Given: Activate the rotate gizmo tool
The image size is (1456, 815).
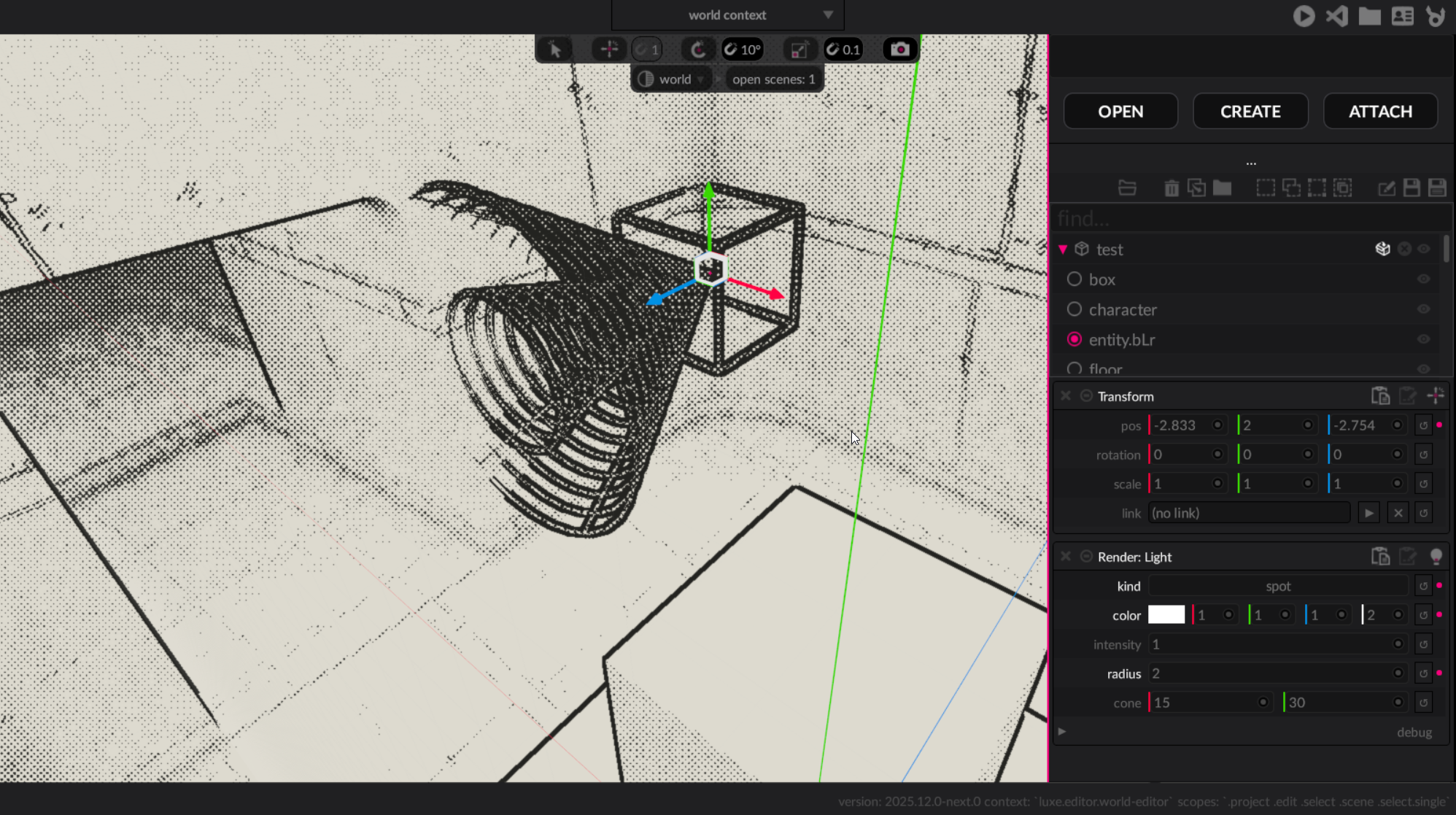Looking at the screenshot, I should 698,50.
